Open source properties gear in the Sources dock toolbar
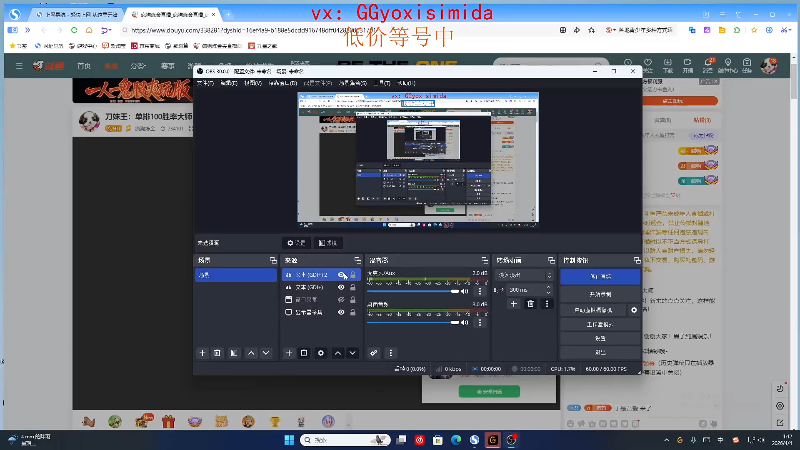The height and width of the screenshot is (450, 800). [320, 353]
